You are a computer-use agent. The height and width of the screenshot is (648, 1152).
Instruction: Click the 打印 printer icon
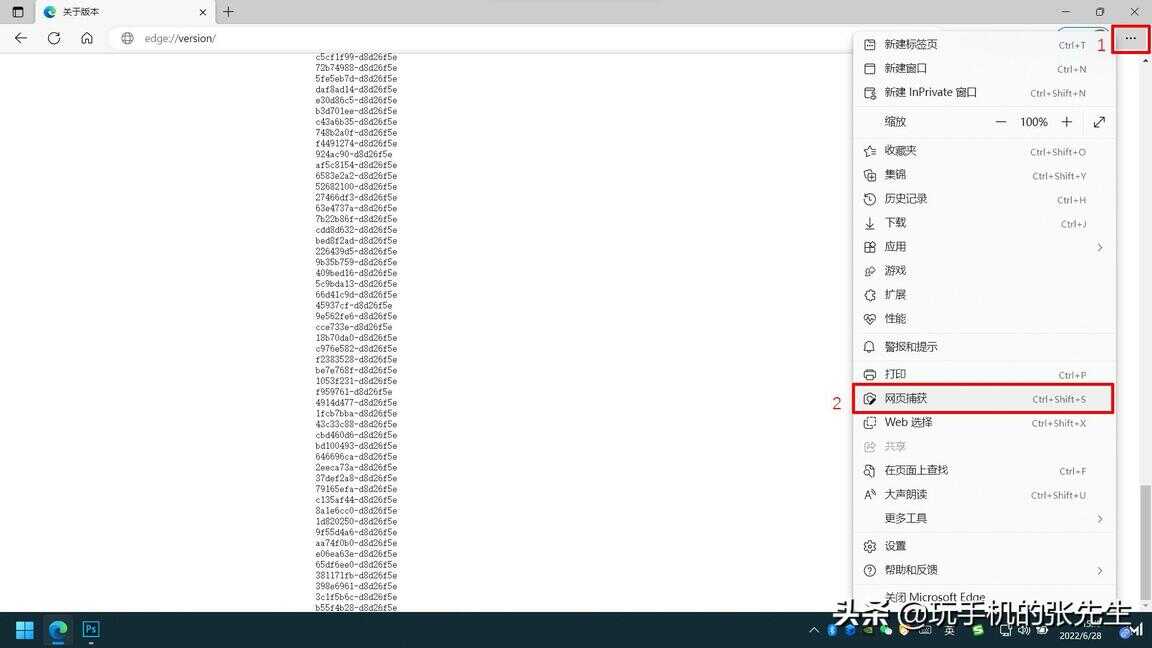pyautogui.click(x=870, y=375)
